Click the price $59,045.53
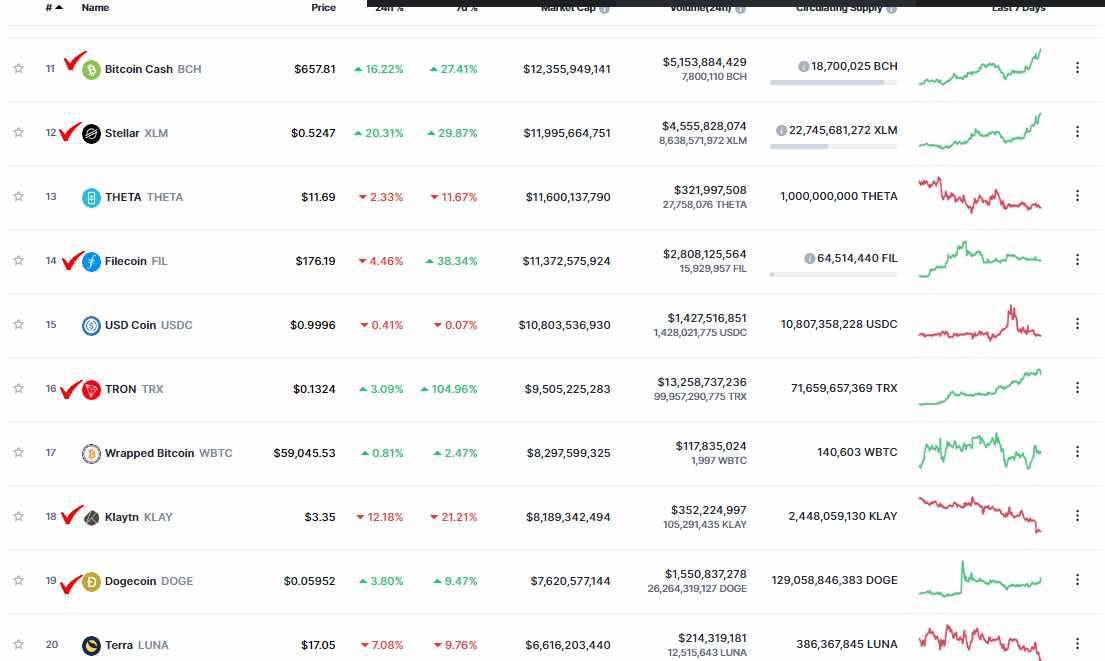 [x=304, y=453]
